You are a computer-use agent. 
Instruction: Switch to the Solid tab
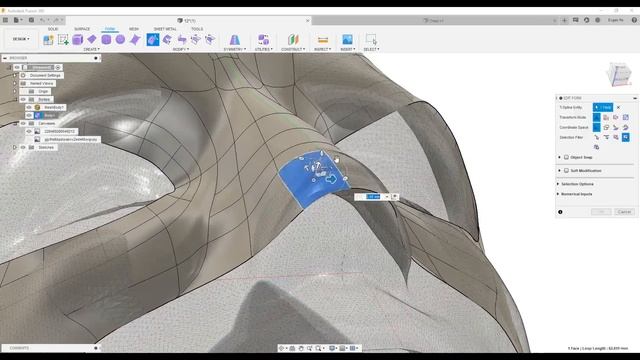pyautogui.click(x=53, y=29)
